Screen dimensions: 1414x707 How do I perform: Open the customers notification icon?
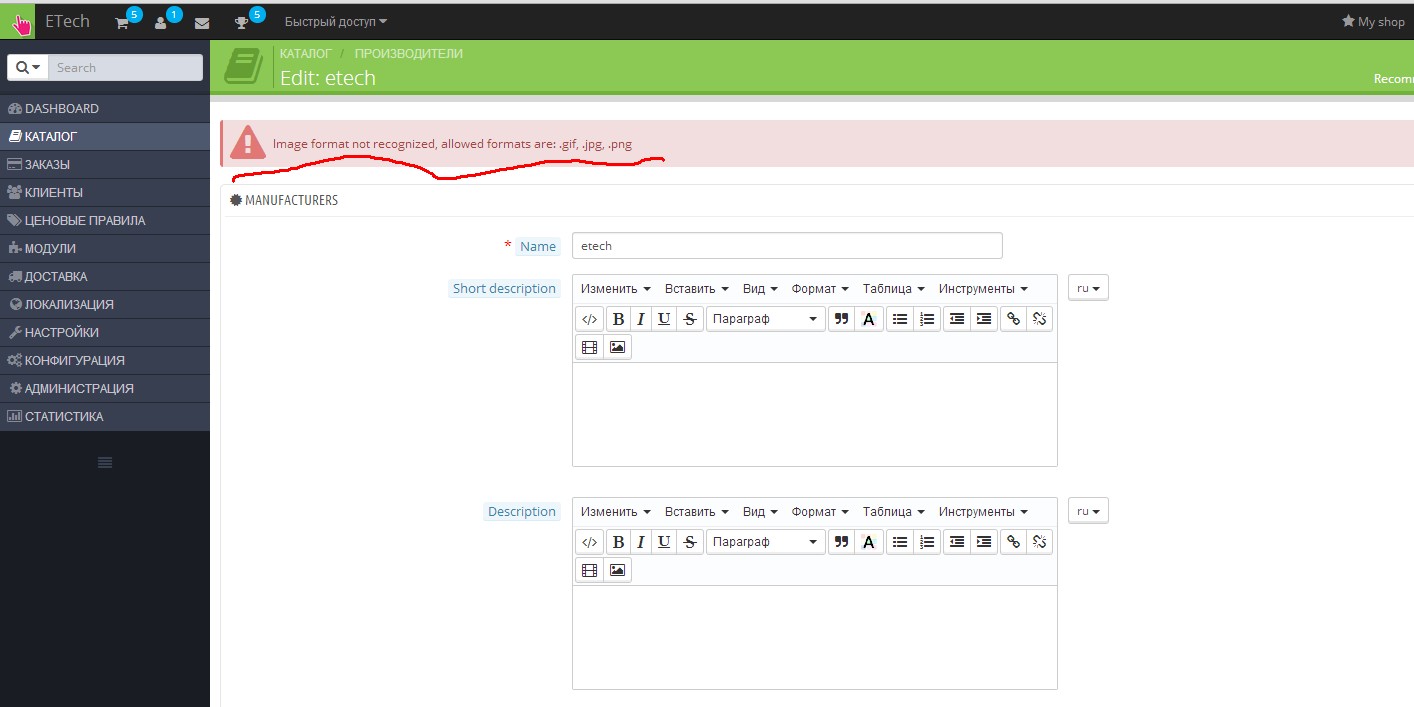coord(160,22)
